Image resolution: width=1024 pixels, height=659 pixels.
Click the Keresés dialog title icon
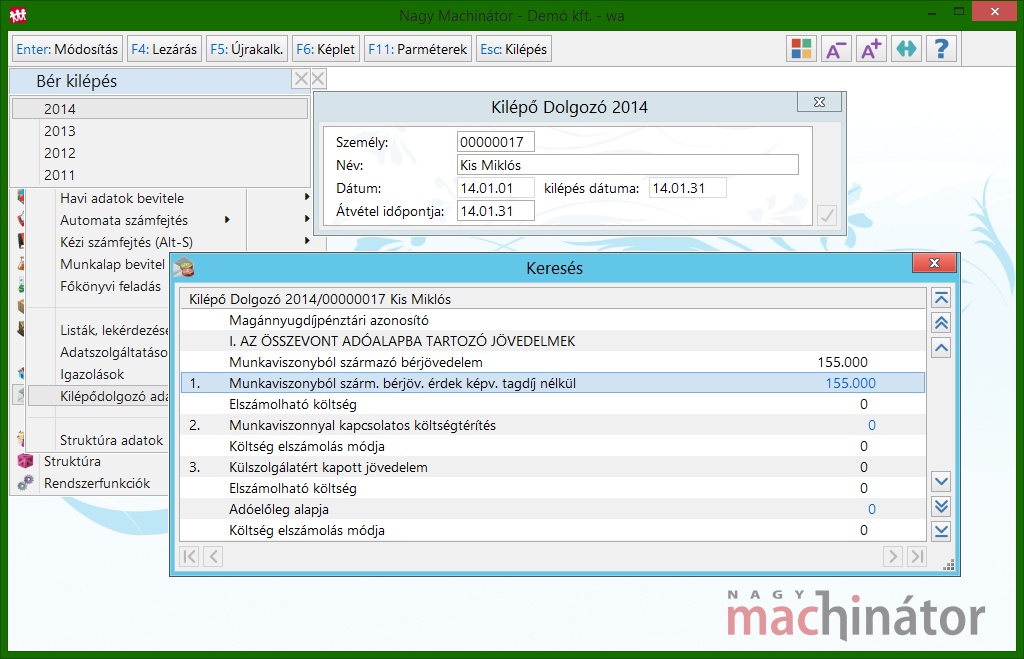184,267
